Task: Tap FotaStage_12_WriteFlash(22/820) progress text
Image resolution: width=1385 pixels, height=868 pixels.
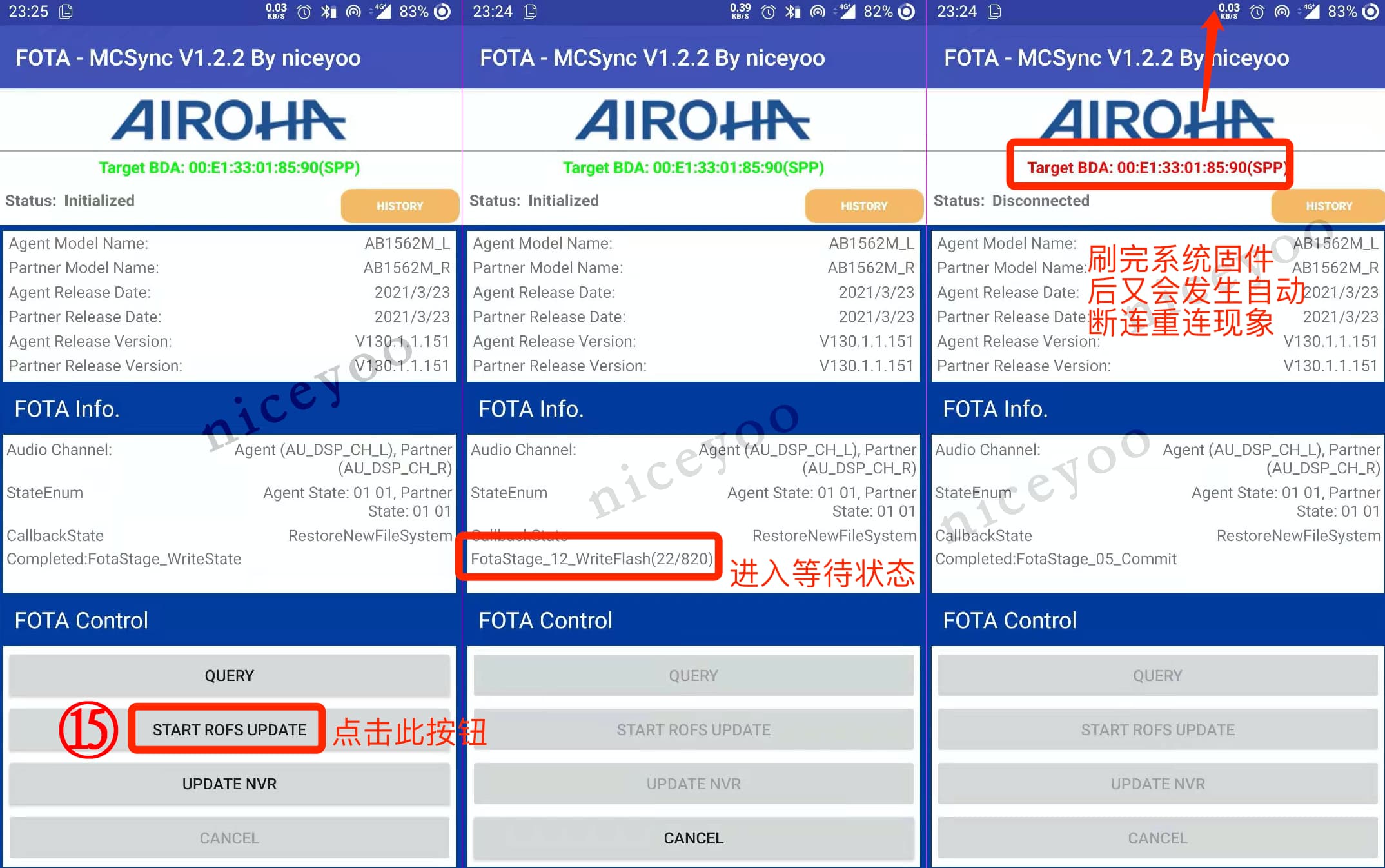Action: tap(592, 558)
